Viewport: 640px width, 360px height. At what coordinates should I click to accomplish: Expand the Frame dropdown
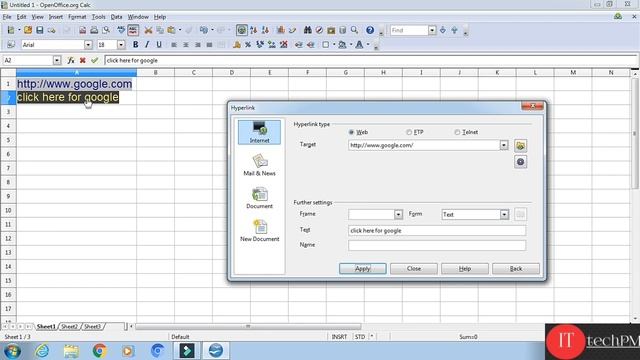click(398, 214)
